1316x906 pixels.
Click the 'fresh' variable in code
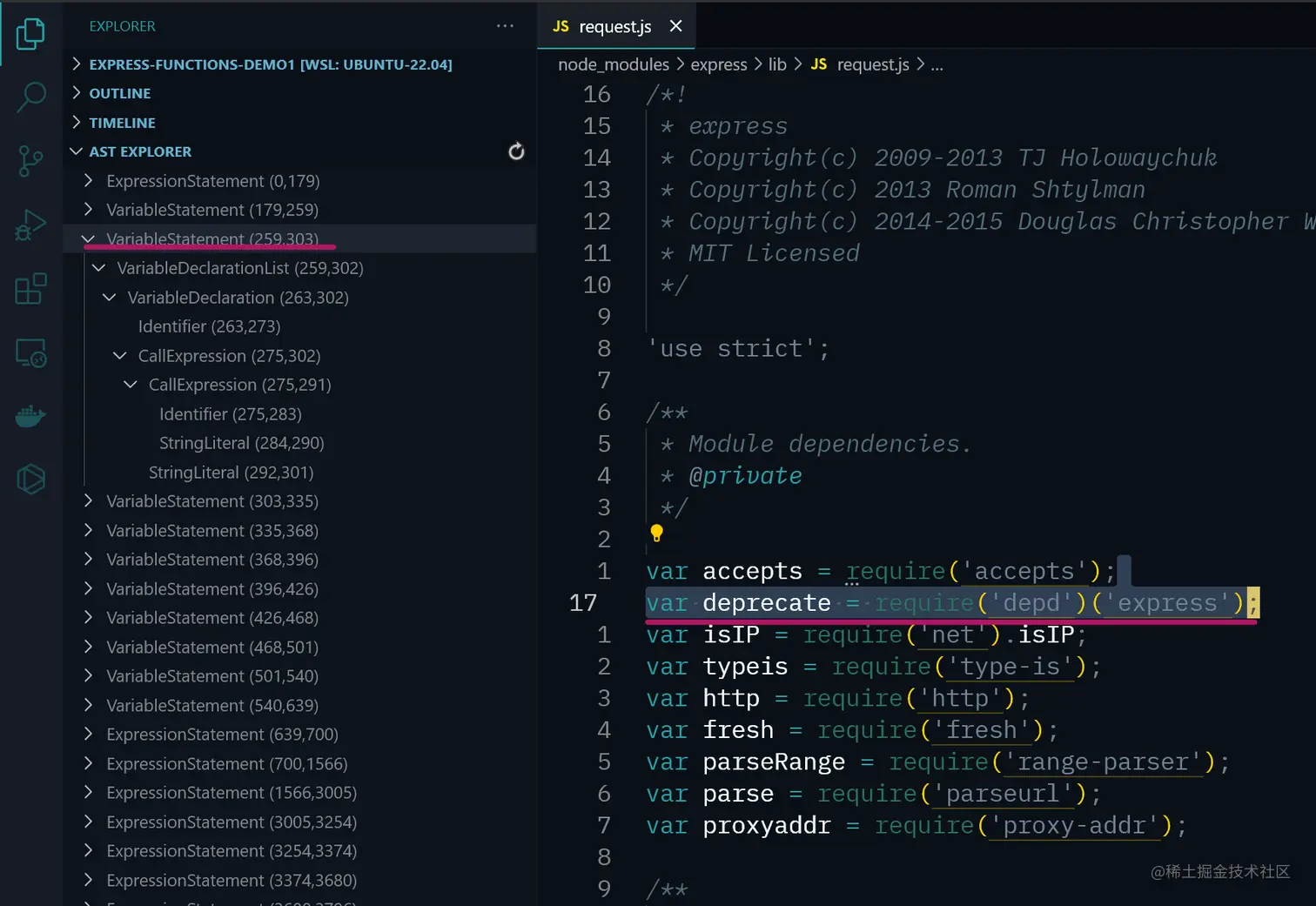(738, 730)
